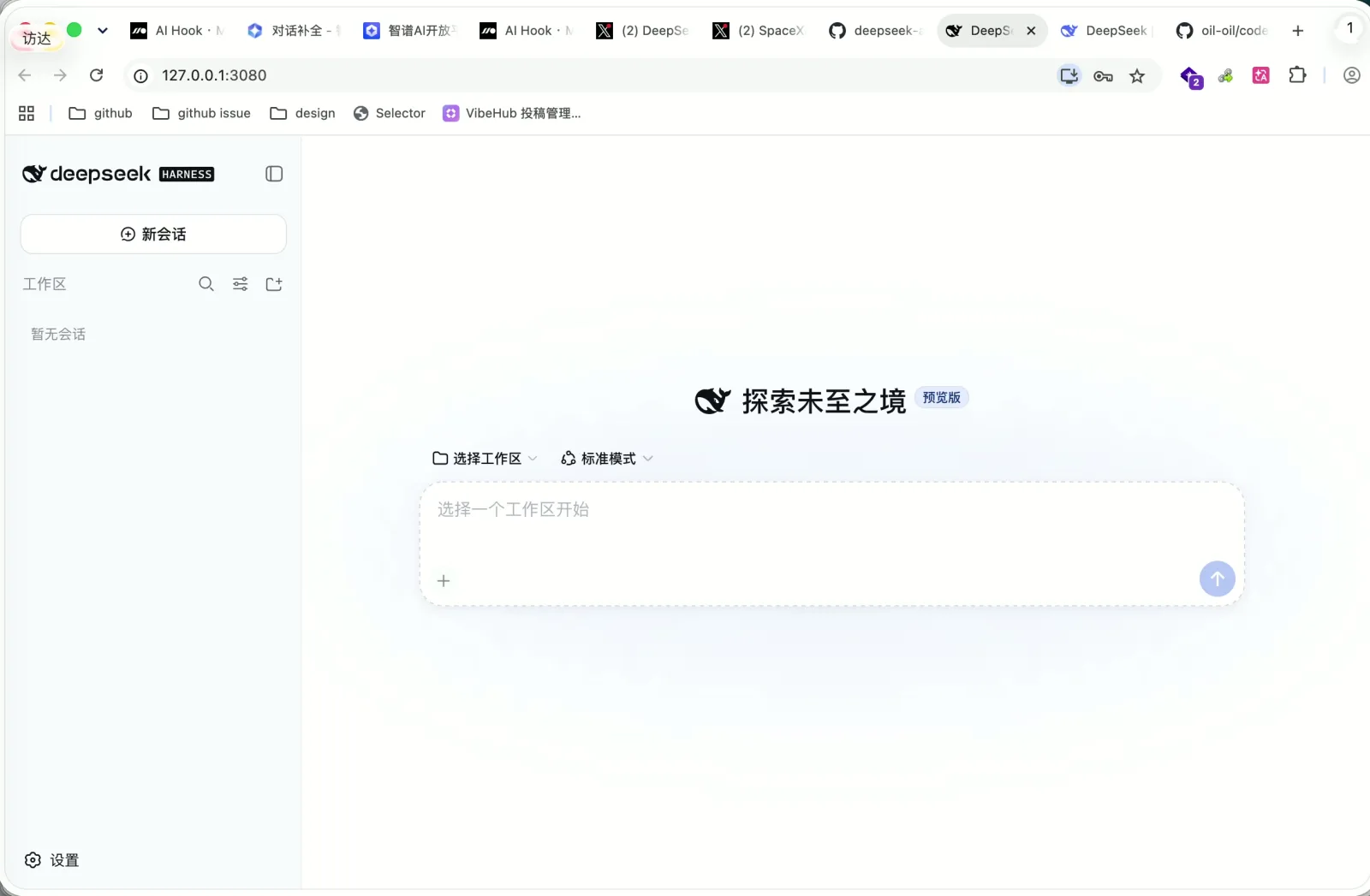
Task: Open the pink translate extension icon
Action: click(1261, 75)
